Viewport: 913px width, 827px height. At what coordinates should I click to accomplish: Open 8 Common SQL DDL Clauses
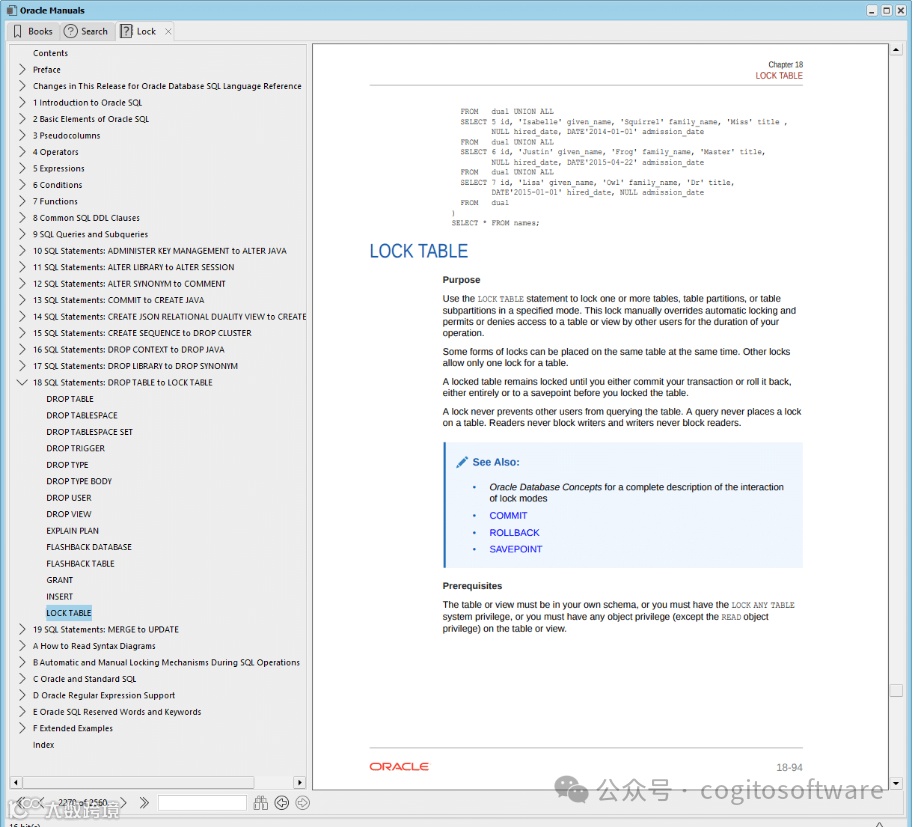pos(86,218)
